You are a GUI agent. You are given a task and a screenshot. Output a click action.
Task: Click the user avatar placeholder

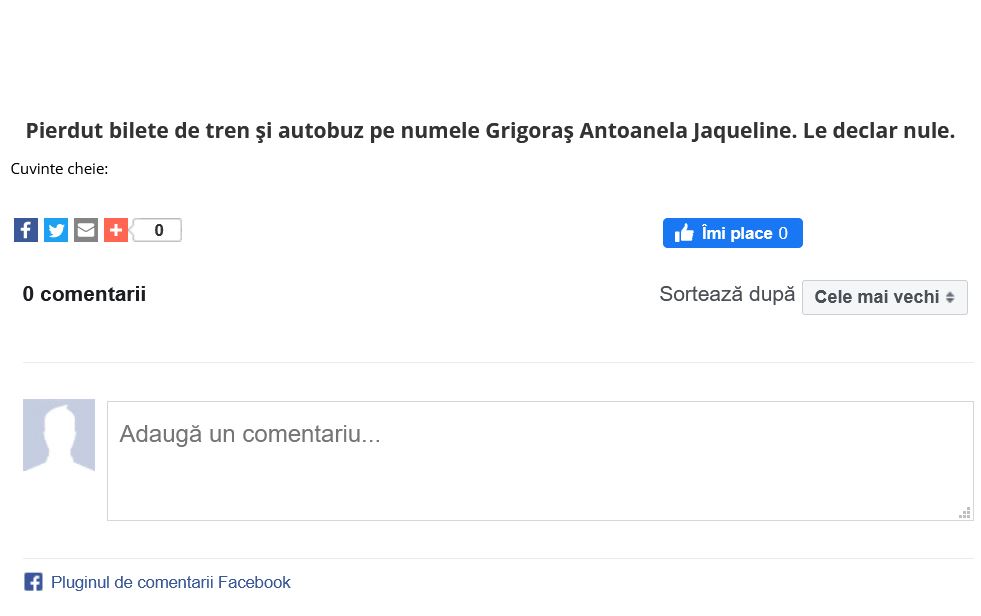pyautogui.click(x=59, y=435)
